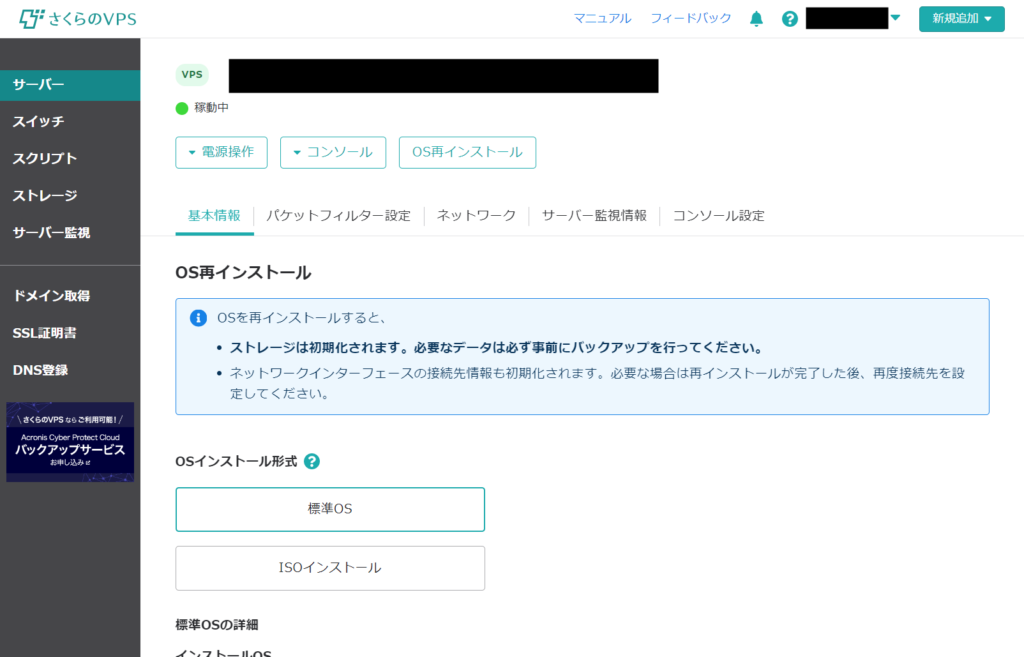1024x657 pixels.
Task: Open the notification bell
Action: (x=756, y=19)
